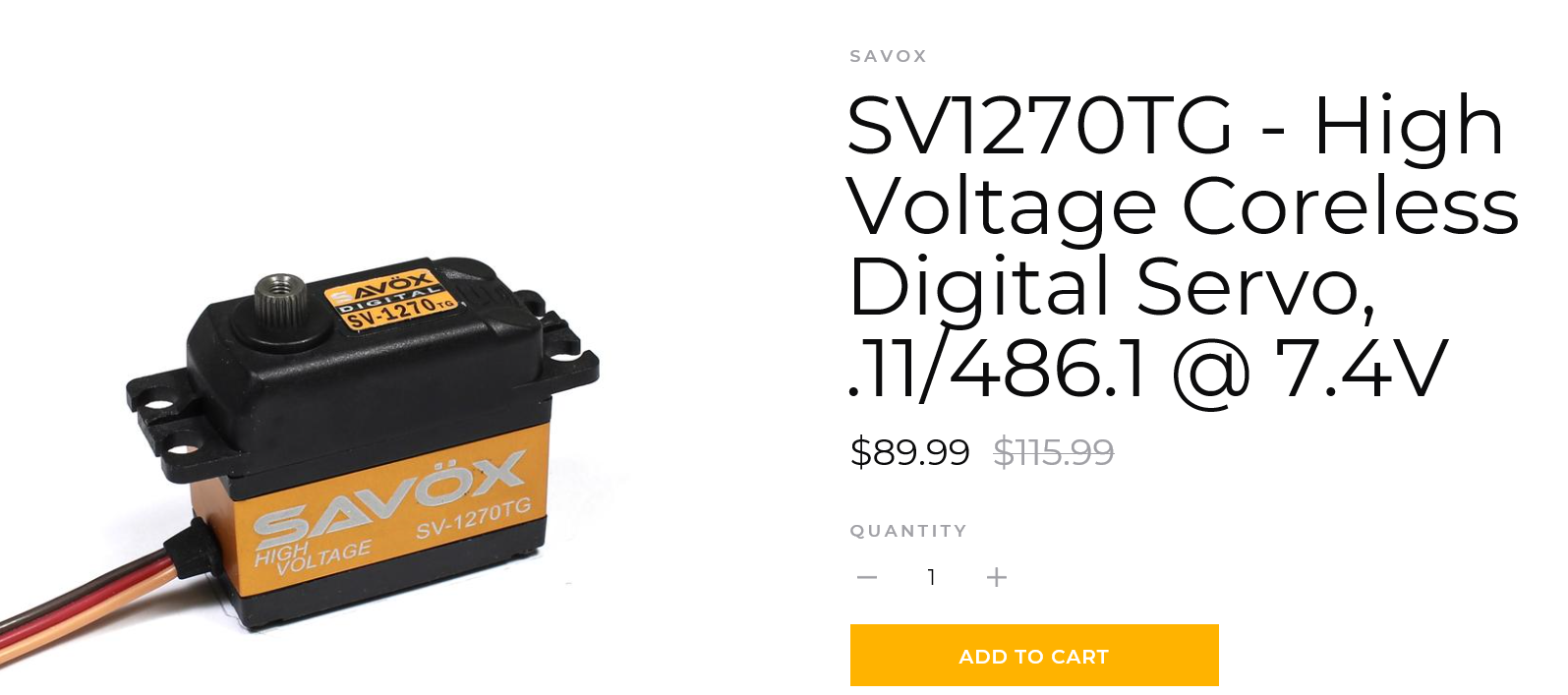The width and height of the screenshot is (1568, 695).
Task: Click the SV1270TG product title
Action: click(x=1184, y=246)
